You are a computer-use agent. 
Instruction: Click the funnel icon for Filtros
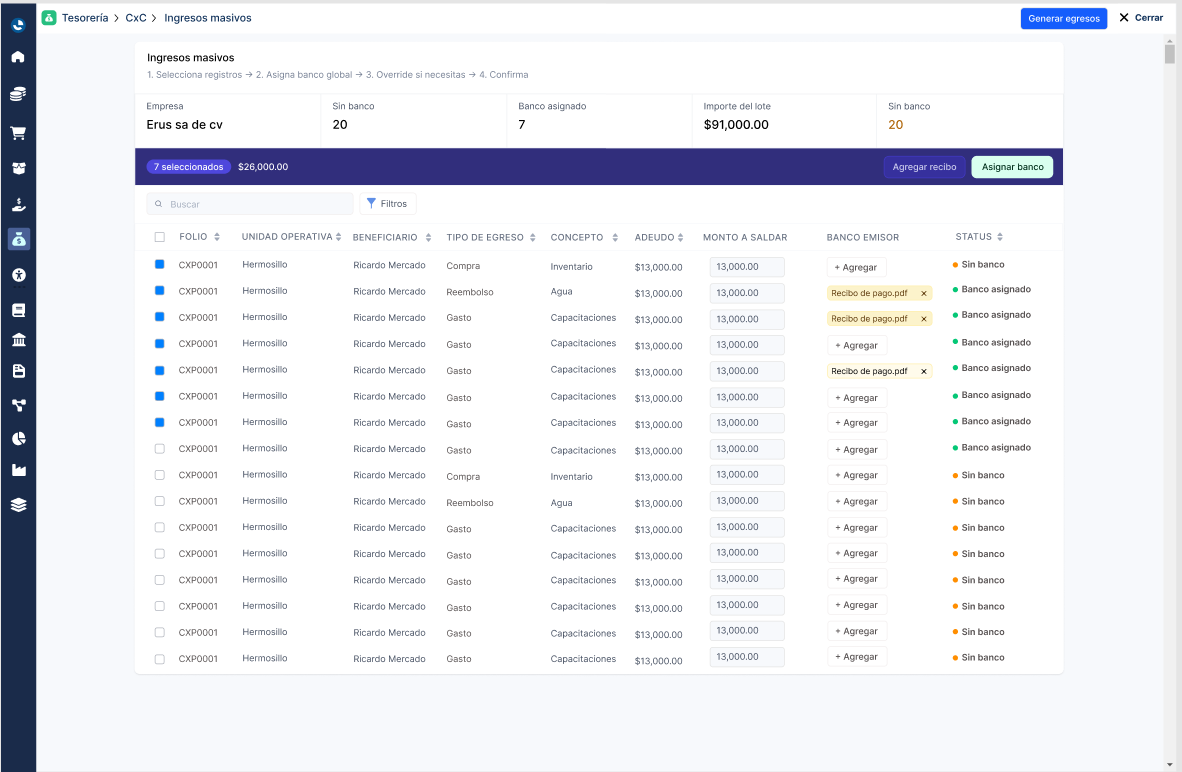371,204
